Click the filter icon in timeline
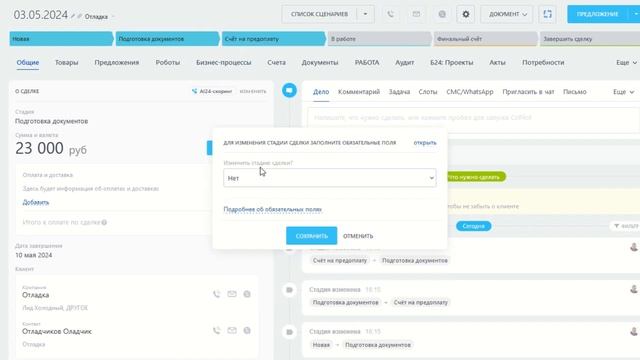 point(616,226)
